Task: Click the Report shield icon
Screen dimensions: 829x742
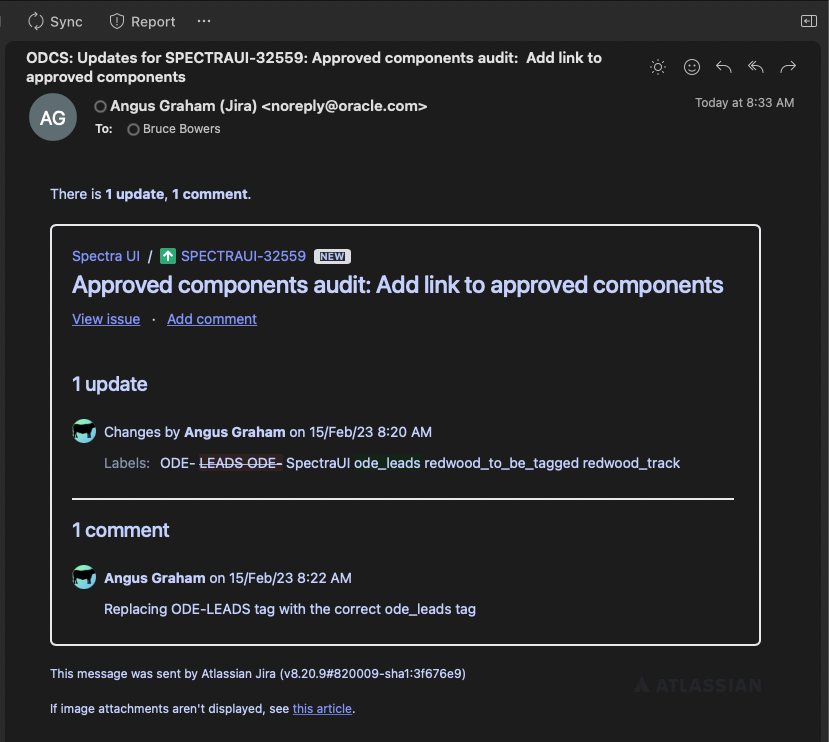Action: [116, 22]
